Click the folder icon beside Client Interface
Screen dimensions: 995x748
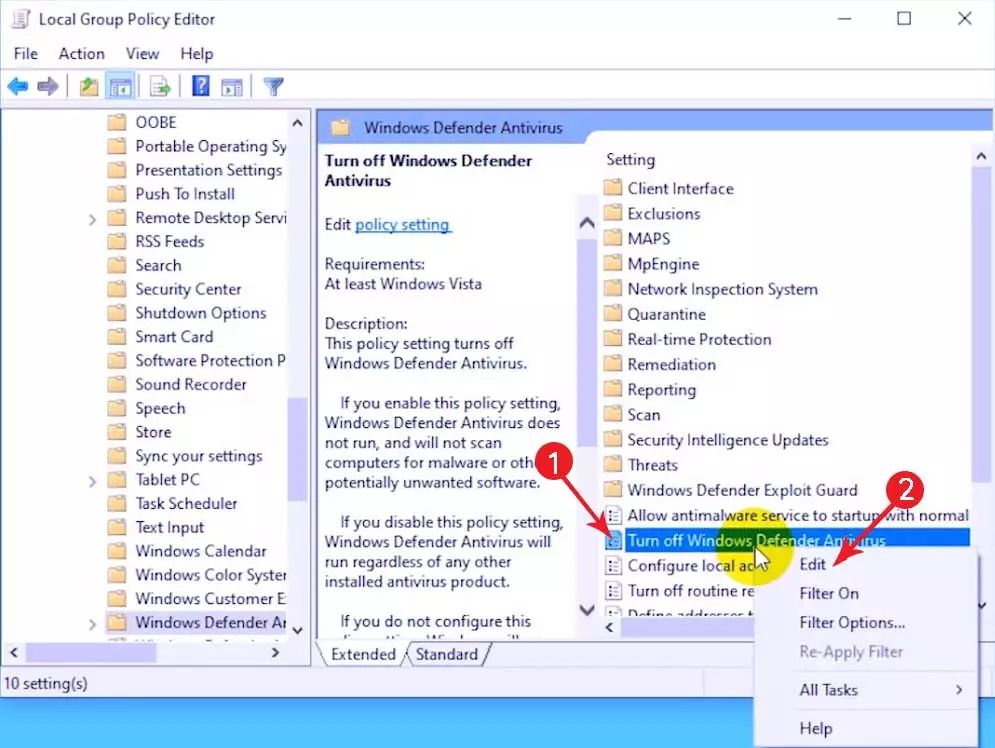(x=612, y=188)
